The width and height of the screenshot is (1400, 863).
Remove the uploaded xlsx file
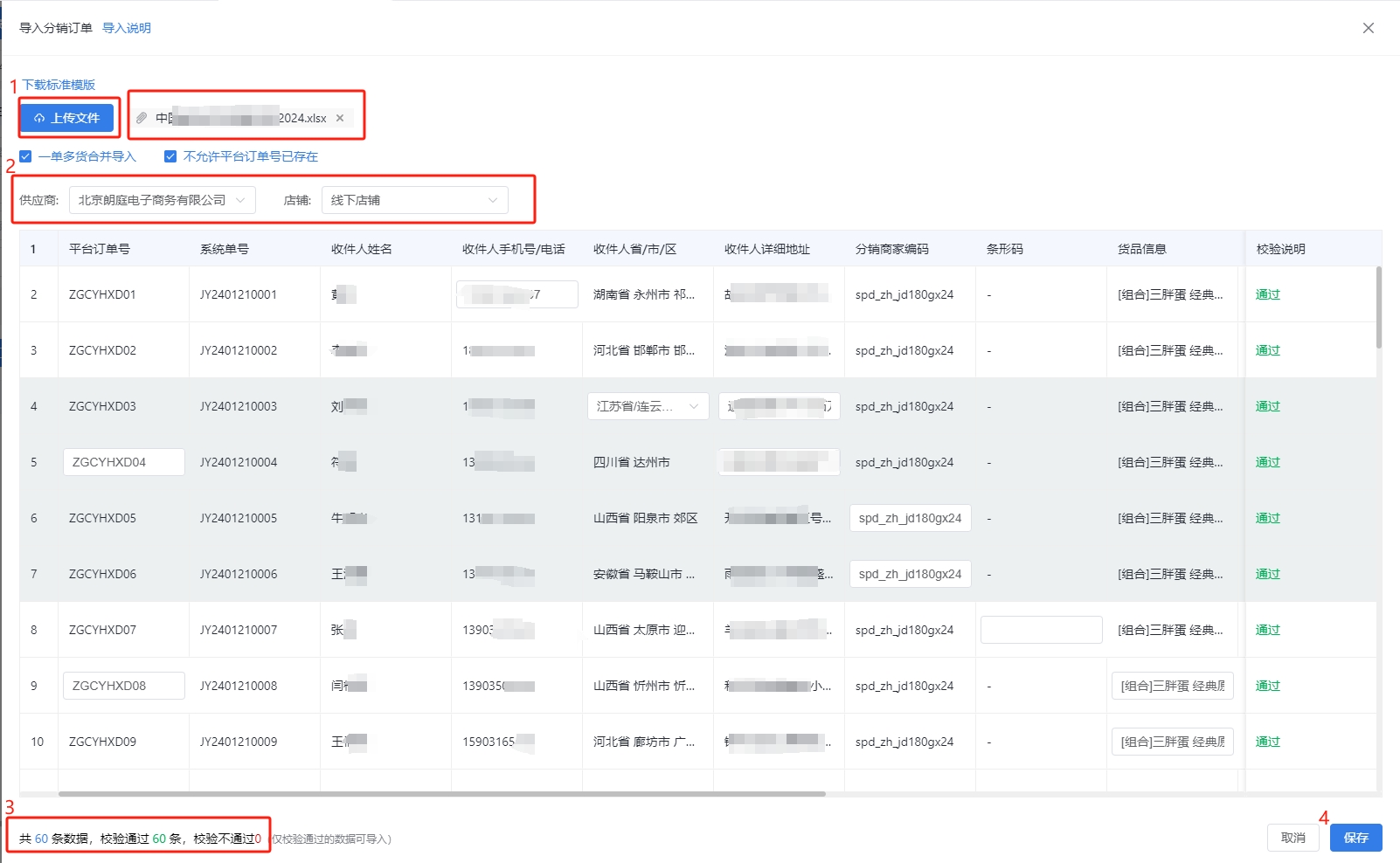(340, 118)
